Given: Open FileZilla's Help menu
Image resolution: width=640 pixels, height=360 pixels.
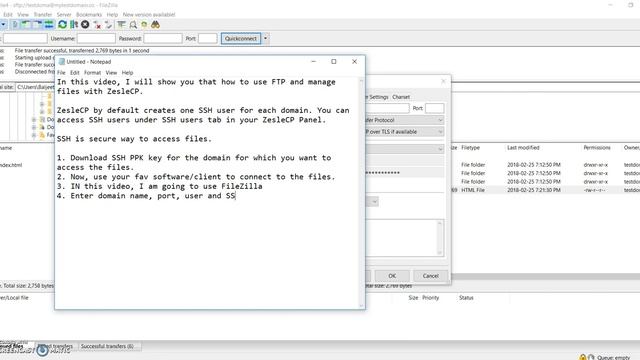Looking at the screenshot, I should 112,14.
